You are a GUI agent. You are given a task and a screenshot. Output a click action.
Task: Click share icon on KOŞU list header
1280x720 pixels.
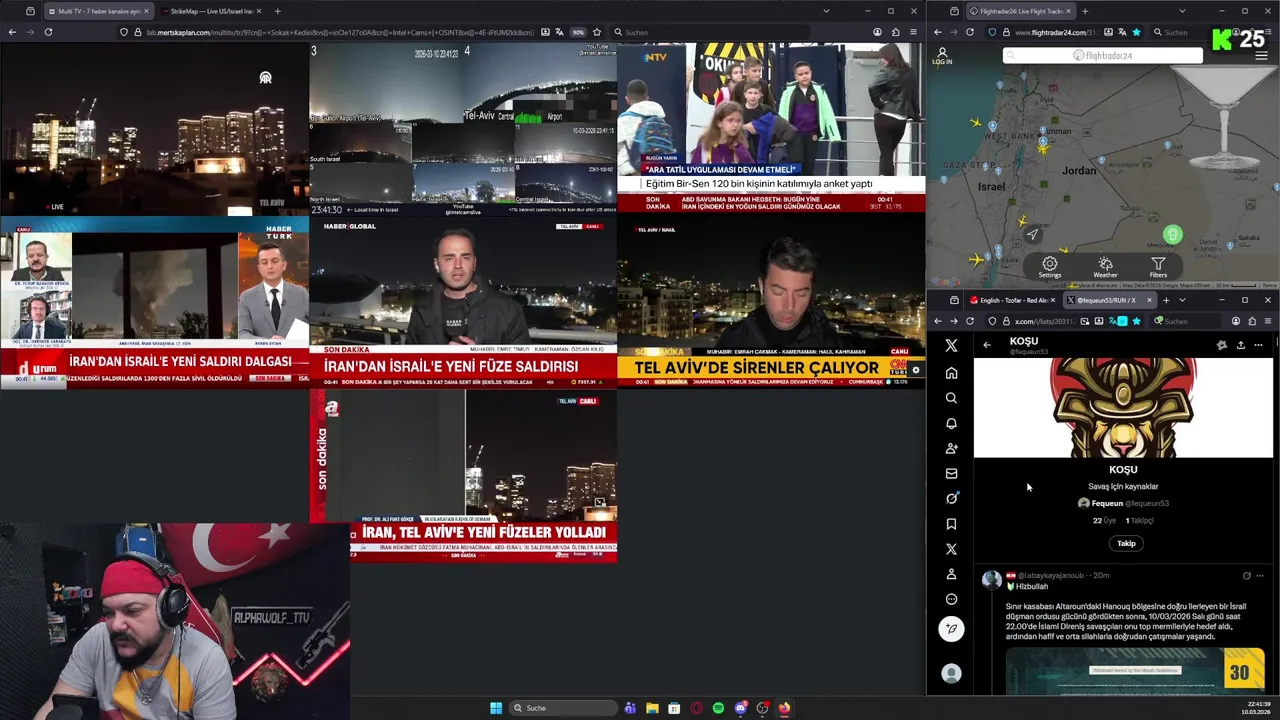coord(1240,345)
